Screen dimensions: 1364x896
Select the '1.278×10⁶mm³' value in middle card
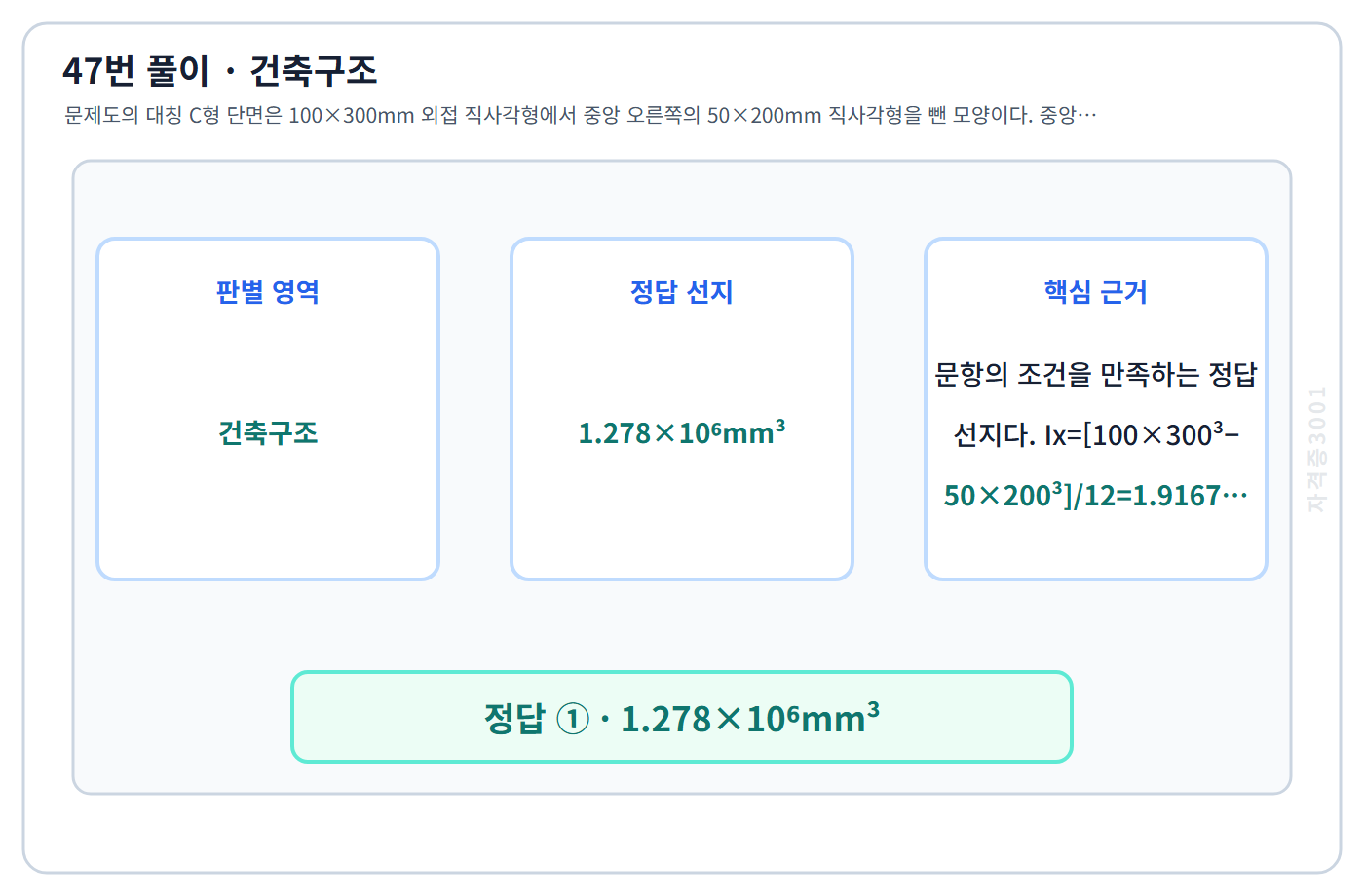click(682, 432)
